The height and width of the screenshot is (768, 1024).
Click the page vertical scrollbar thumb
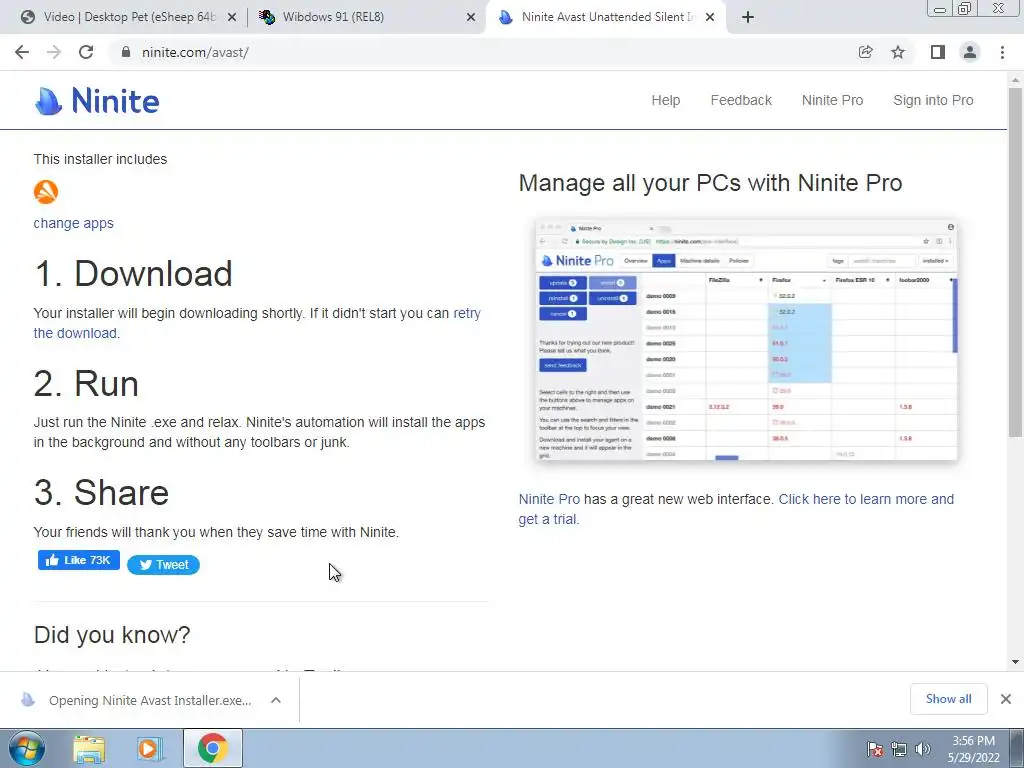(x=1015, y=261)
